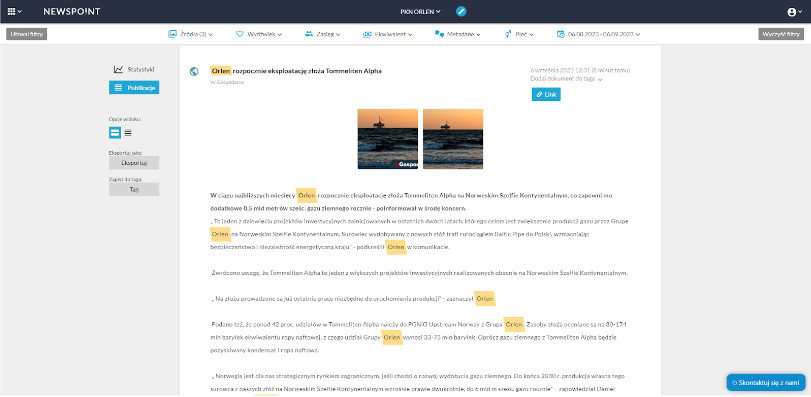Viewport: 811px width, 397px height.
Task: Click the Eksportuj button
Action: click(134, 163)
